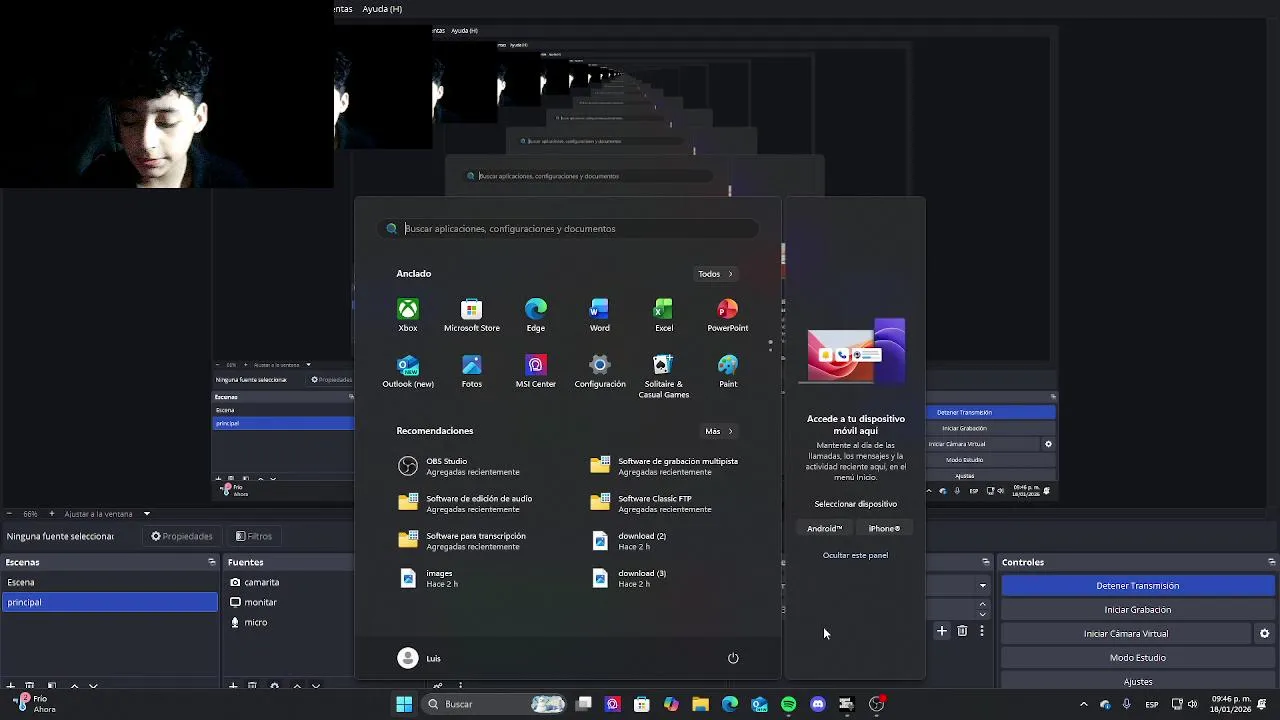Show hidden system tray icons
The height and width of the screenshot is (720, 1280).
(1083, 704)
